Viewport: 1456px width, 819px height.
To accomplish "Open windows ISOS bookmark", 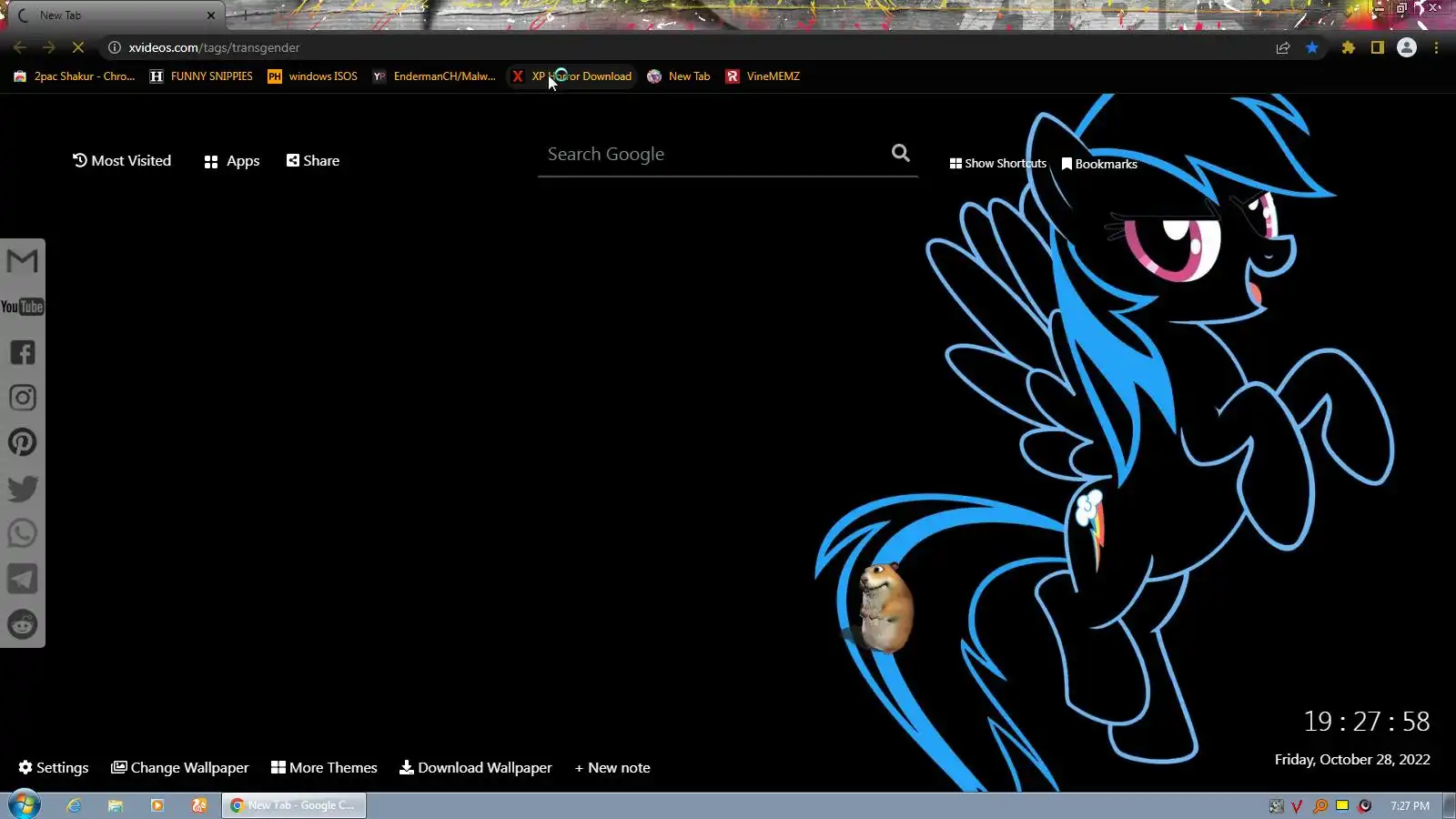I will pyautogui.click(x=312, y=76).
